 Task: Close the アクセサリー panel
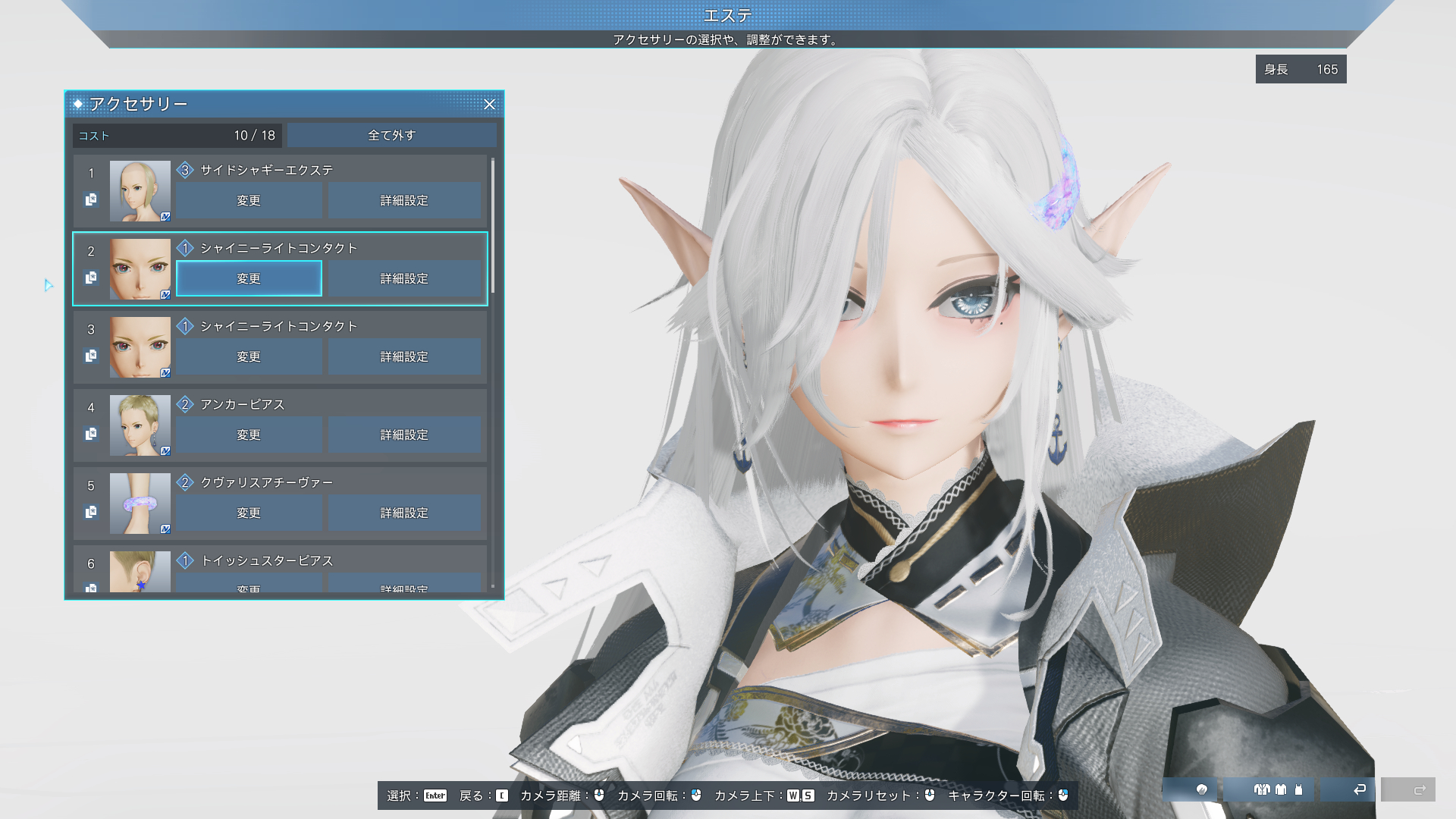489,105
